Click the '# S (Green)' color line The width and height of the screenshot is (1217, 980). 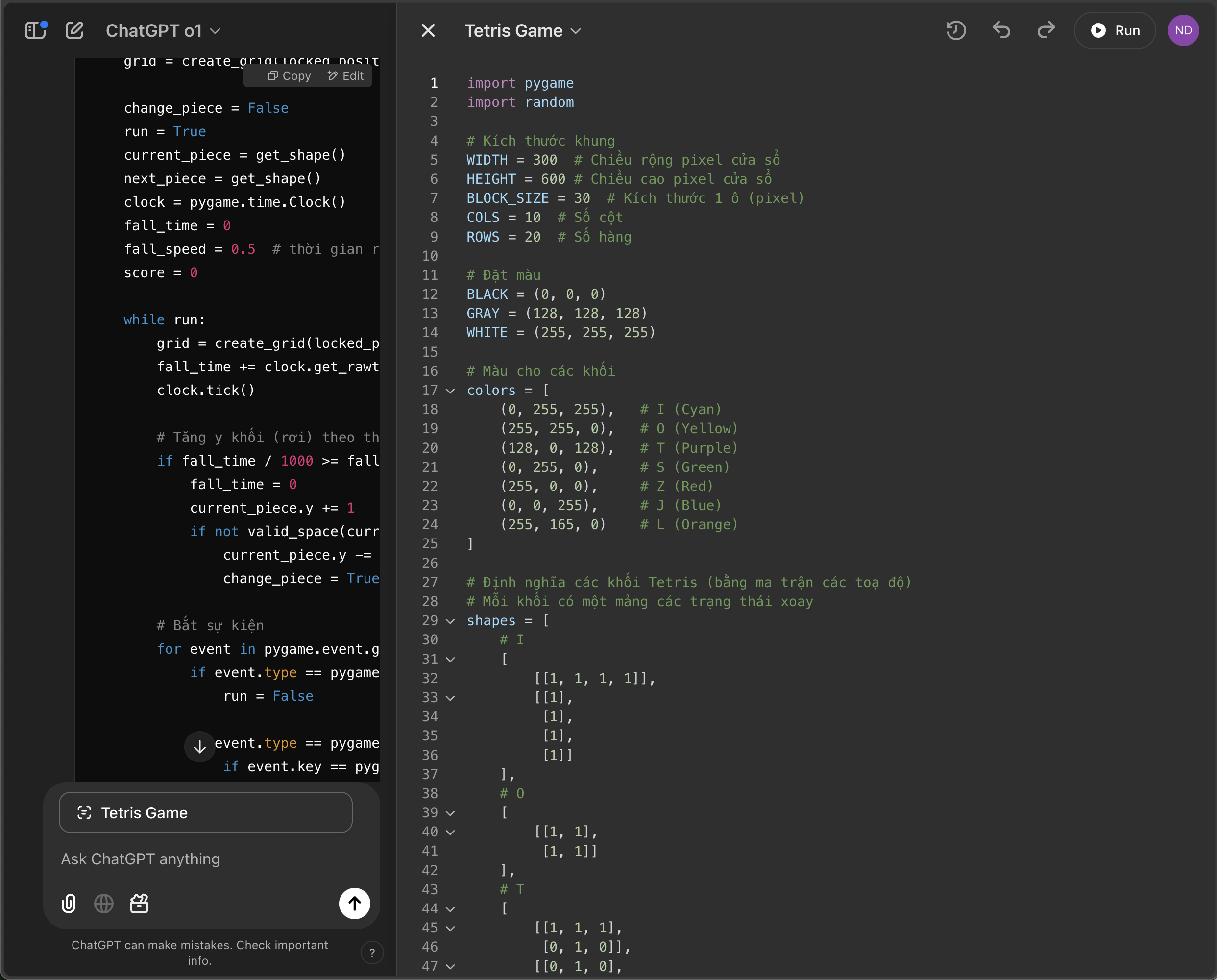tap(615, 467)
